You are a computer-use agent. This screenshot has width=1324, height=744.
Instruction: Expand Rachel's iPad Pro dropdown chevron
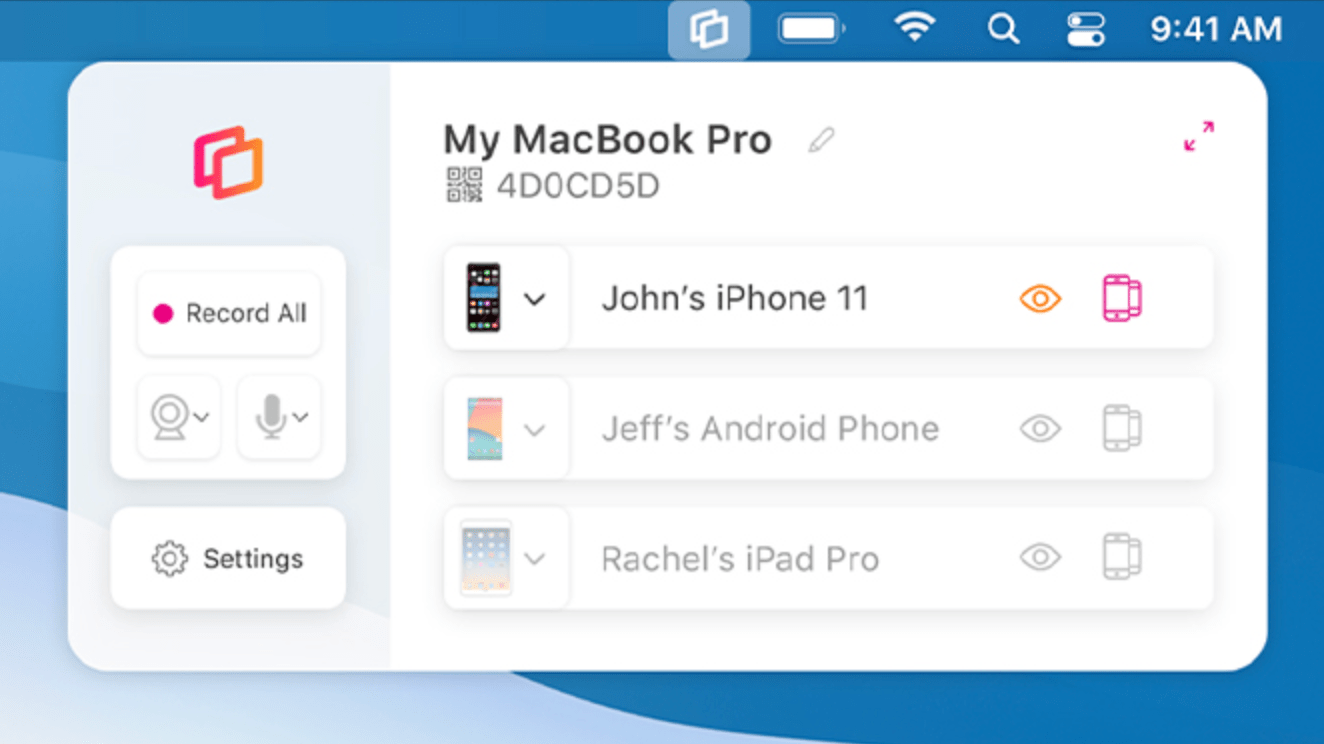(535, 559)
